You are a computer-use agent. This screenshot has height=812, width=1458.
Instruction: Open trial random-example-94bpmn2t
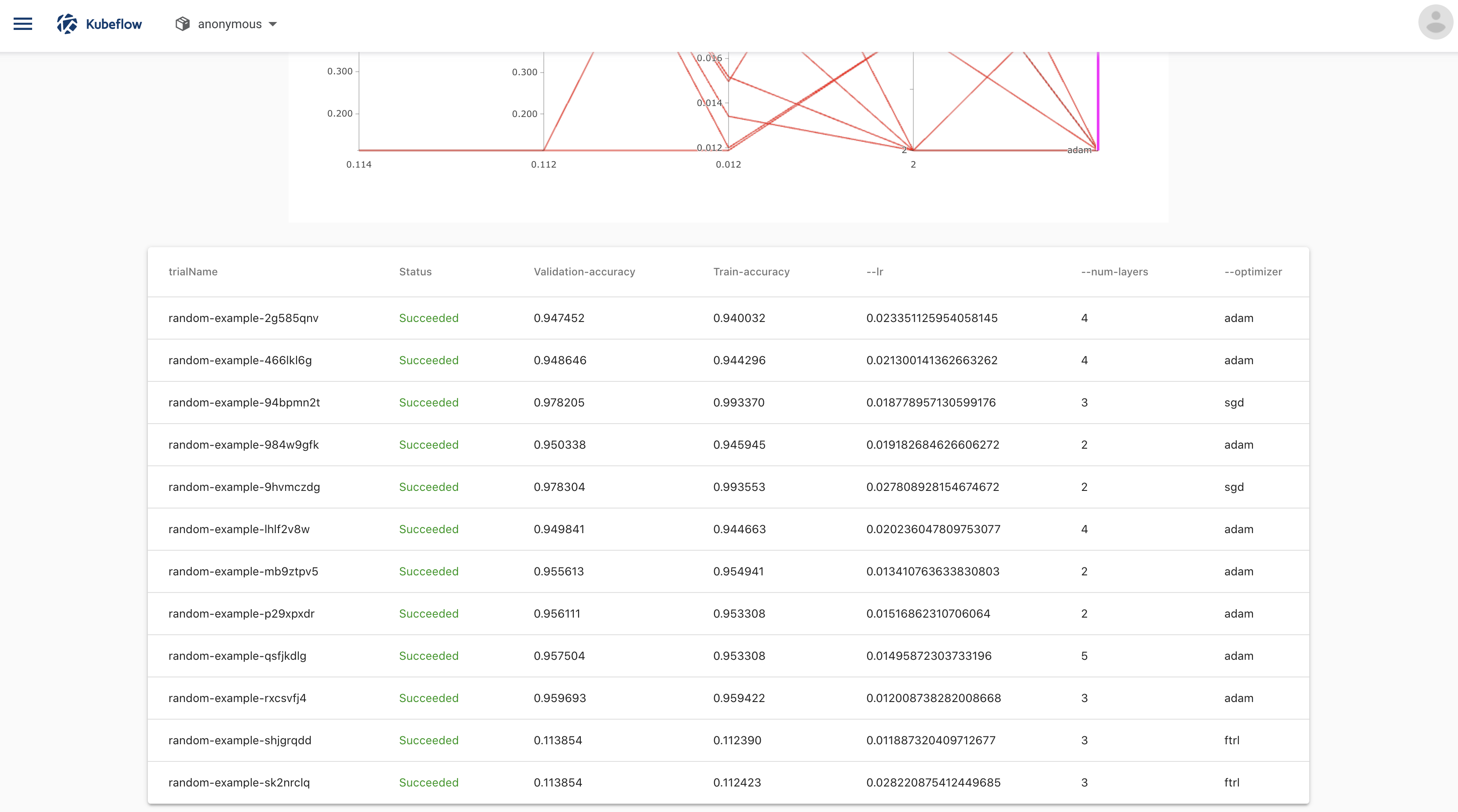244,402
